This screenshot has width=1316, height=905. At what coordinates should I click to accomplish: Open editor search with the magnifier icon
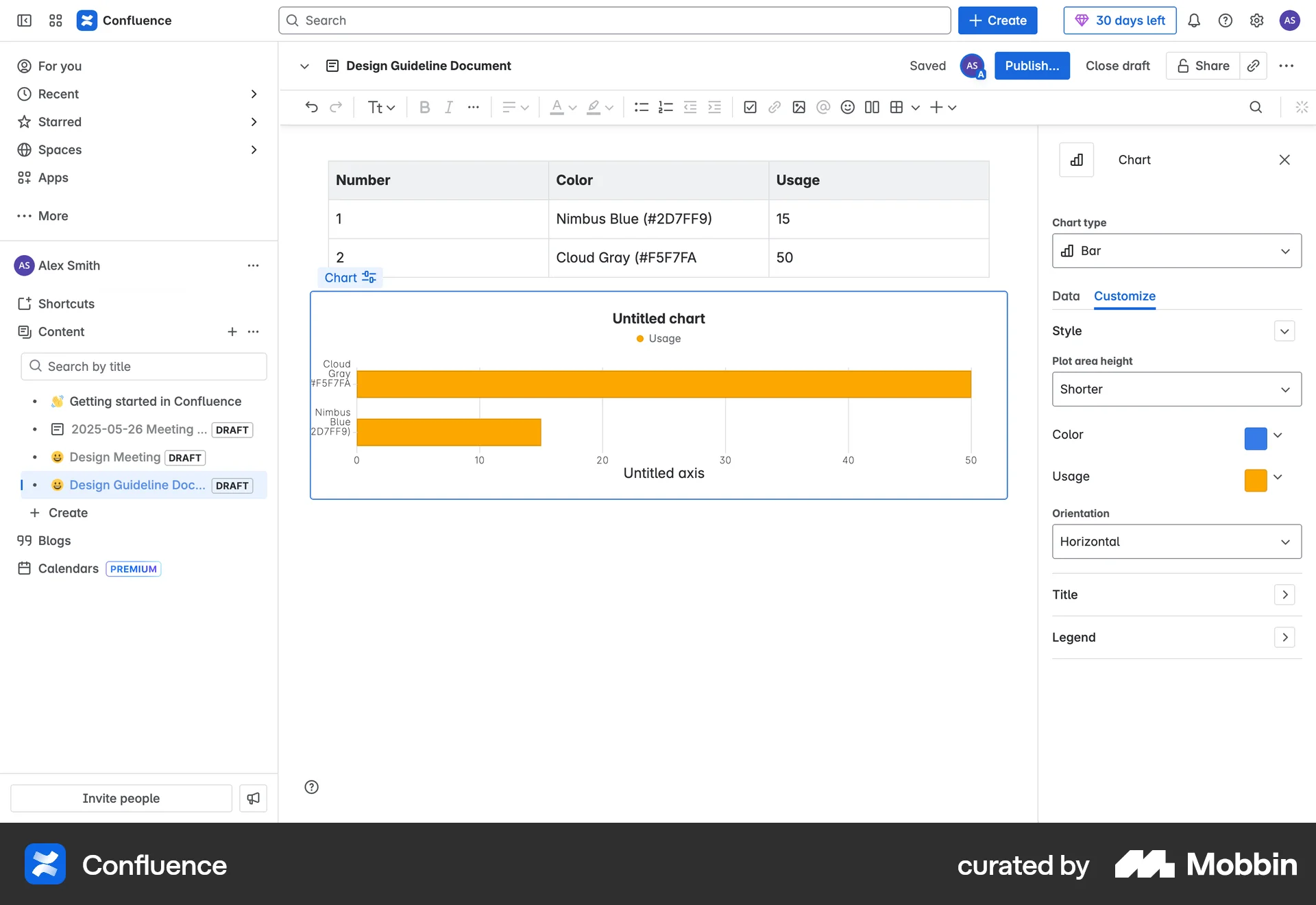point(1256,107)
